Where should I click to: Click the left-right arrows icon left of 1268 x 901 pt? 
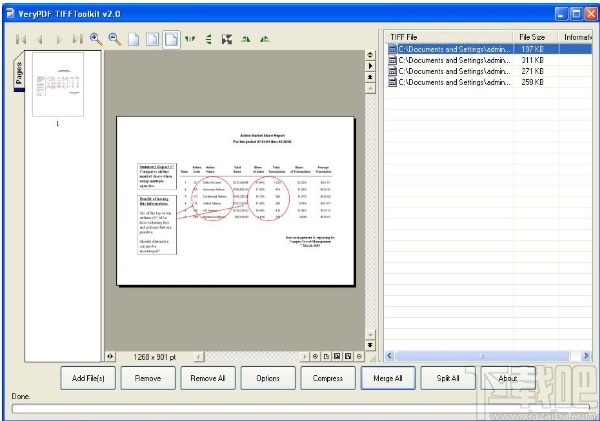click(x=110, y=357)
